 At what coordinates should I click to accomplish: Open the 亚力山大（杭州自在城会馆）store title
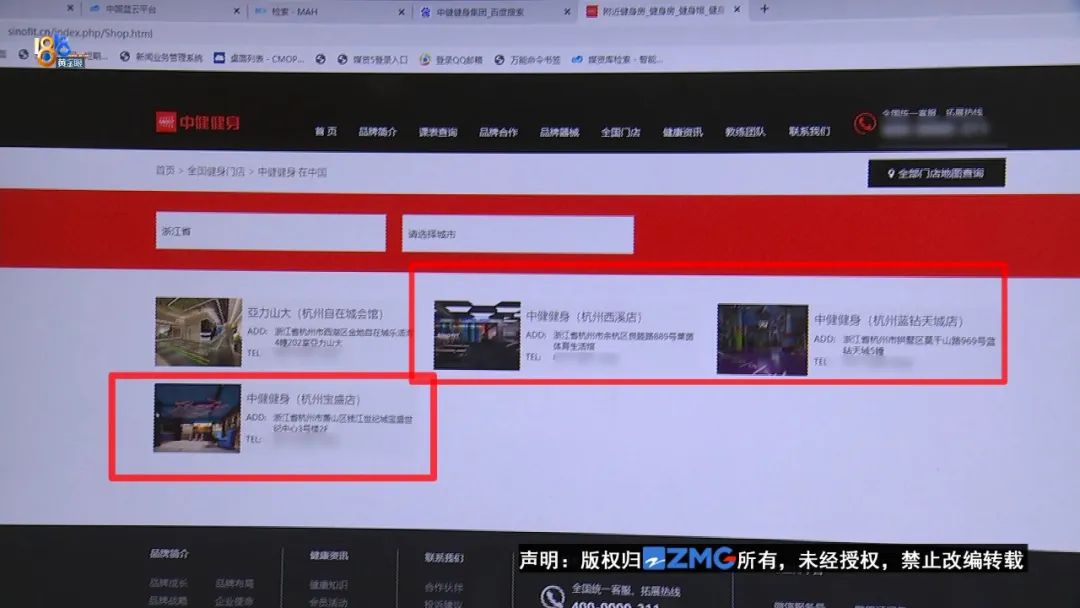click(x=315, y=313)
